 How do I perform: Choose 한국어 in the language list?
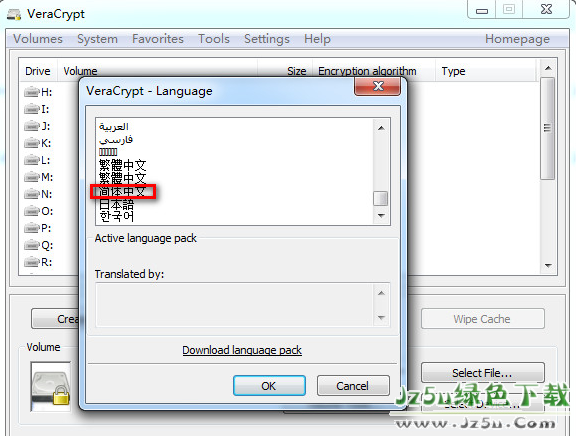pyautogui.click(x=116, y=216)
